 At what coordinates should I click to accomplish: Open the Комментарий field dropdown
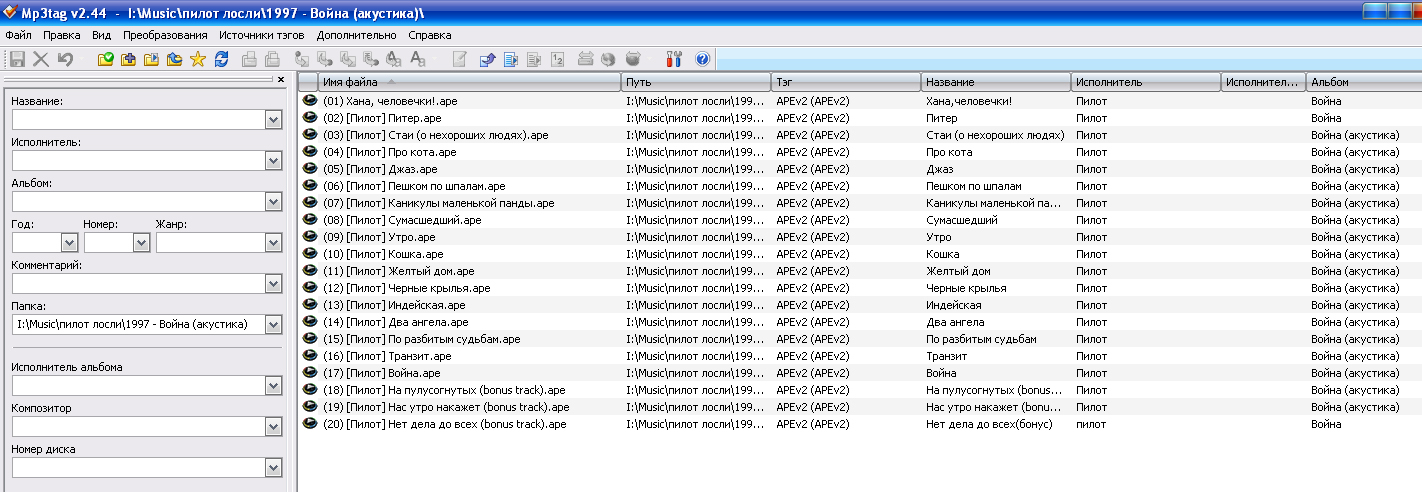(x=274, y=283)
